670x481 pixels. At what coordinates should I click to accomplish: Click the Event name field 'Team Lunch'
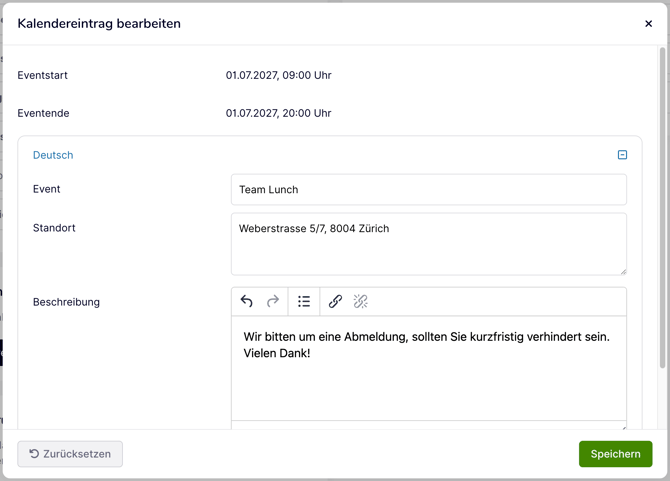pyautogui.click(x=429, y=189)
